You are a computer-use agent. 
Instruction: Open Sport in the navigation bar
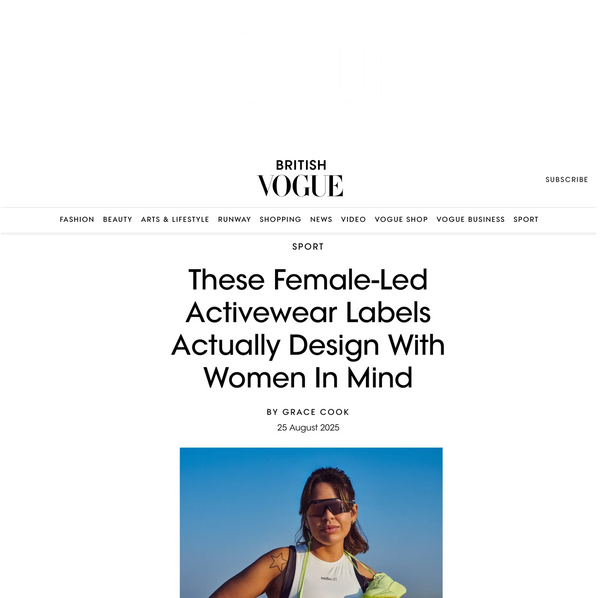[526, 220]
